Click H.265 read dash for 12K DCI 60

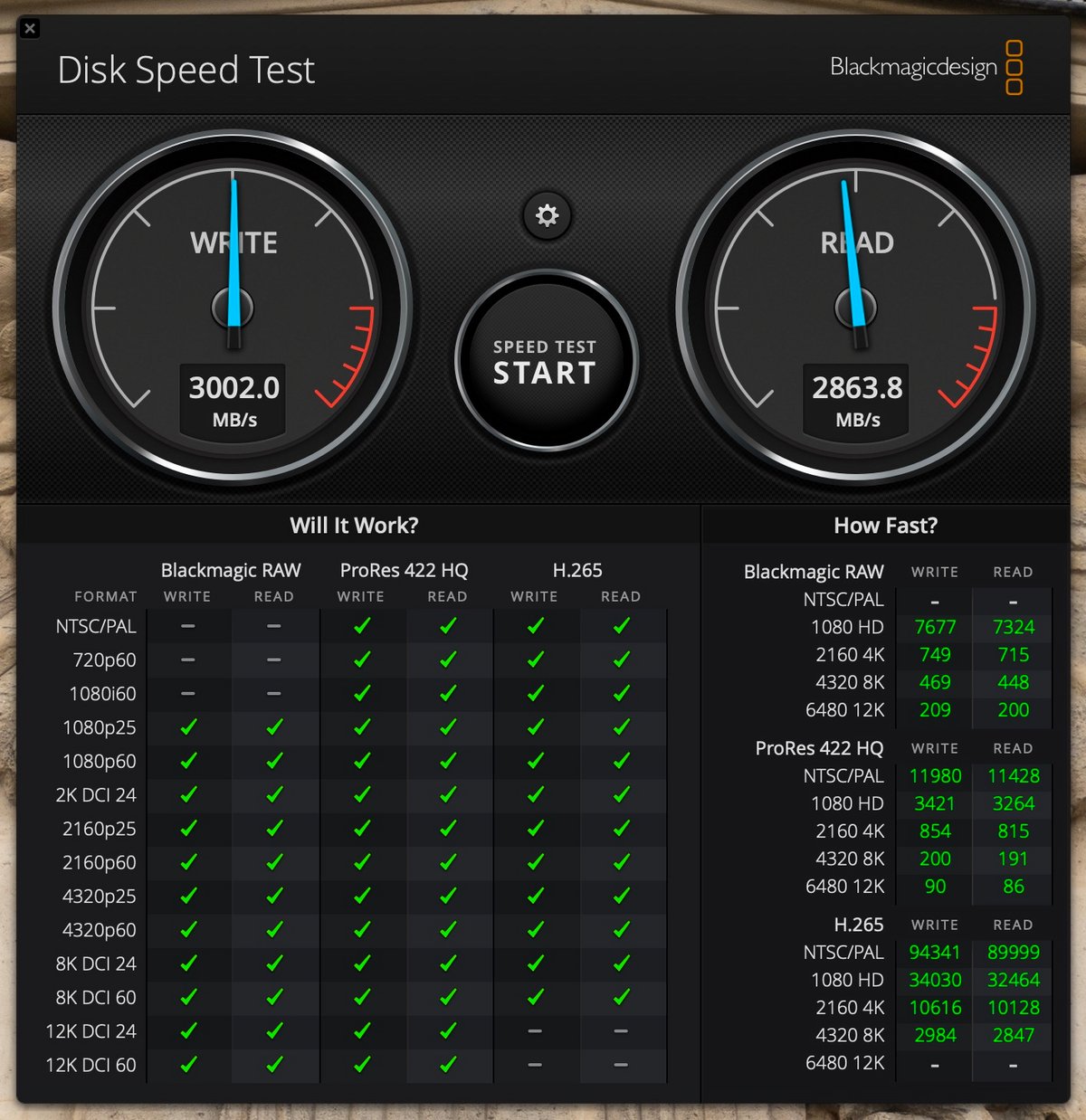click(x=621, y=1065)
